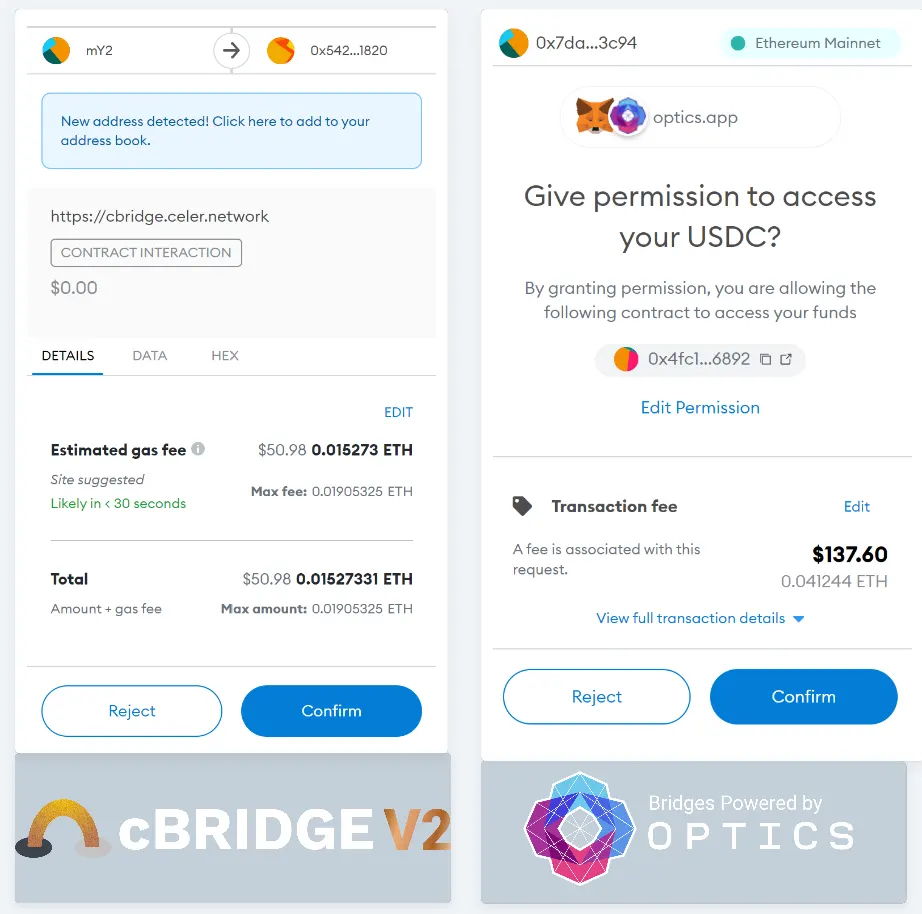Image resolution: width=922 pixels, height=914 pixels.
Task: Click the 0x542...1820 recipient avatar icon
Action: coord(281,50)
